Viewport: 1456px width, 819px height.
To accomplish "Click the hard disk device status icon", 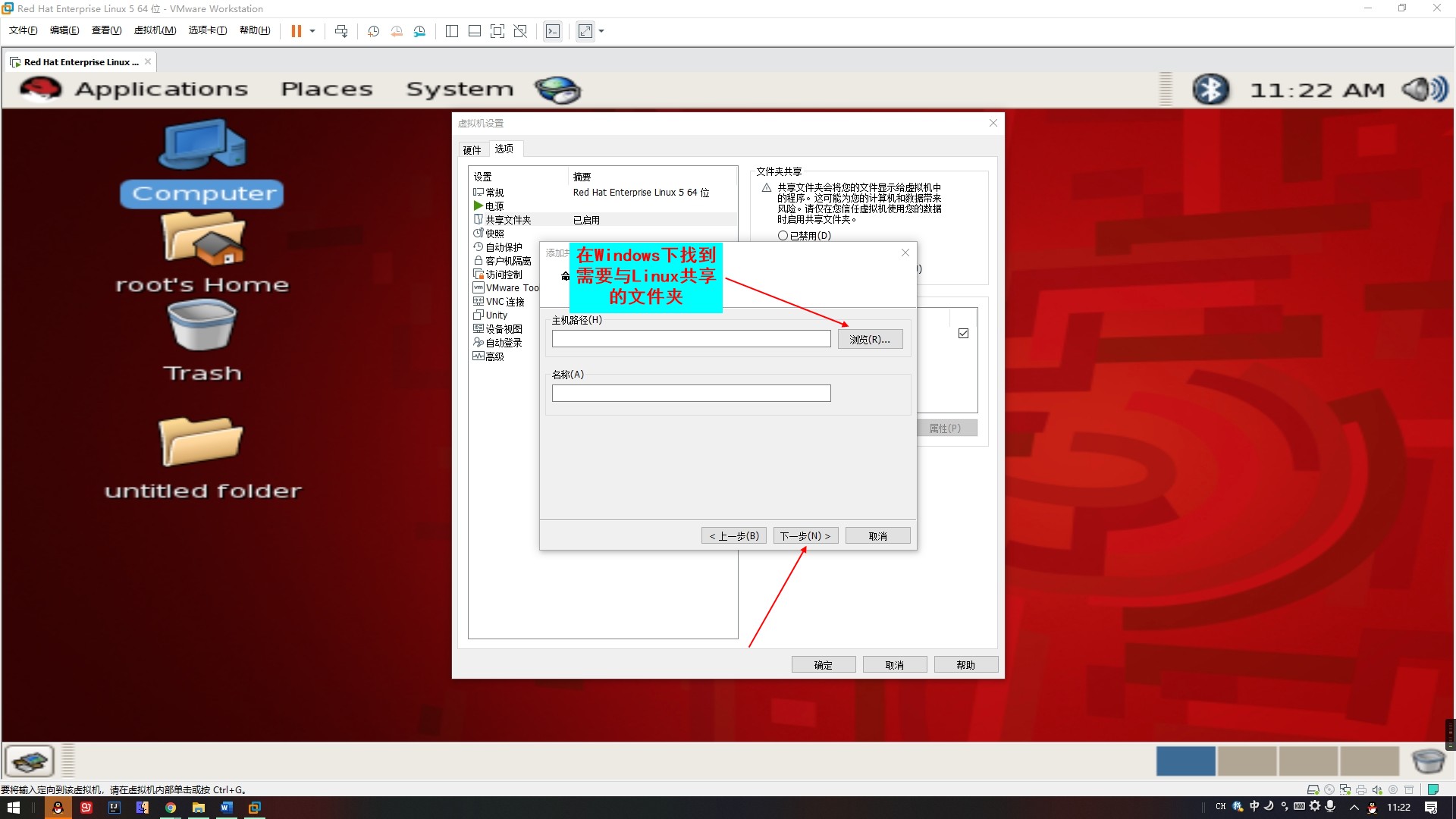I will (x=1313, y=789).
